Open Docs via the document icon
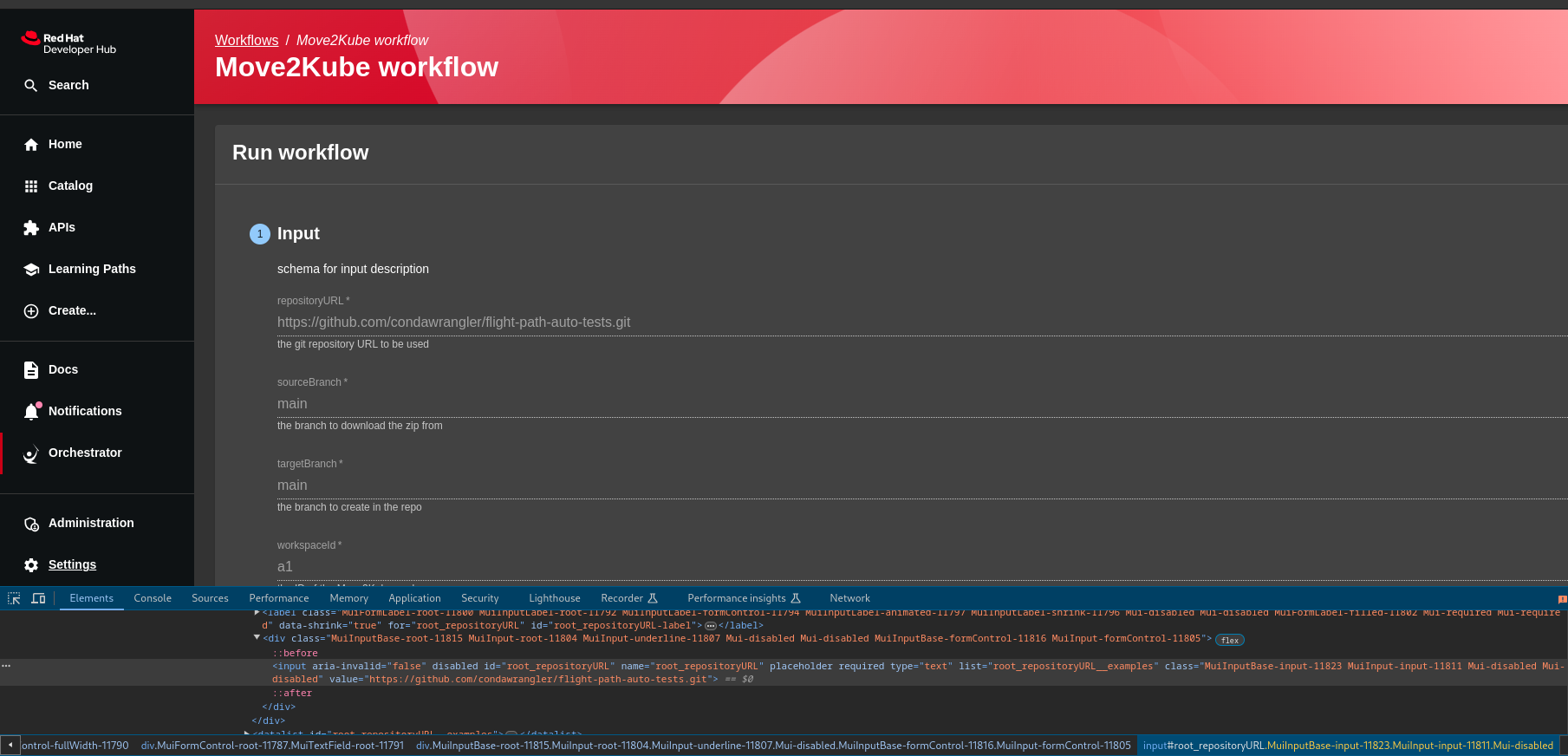The width and height of the screenshot is (1568, 756). pyautogui.click(x=31, y=370)
